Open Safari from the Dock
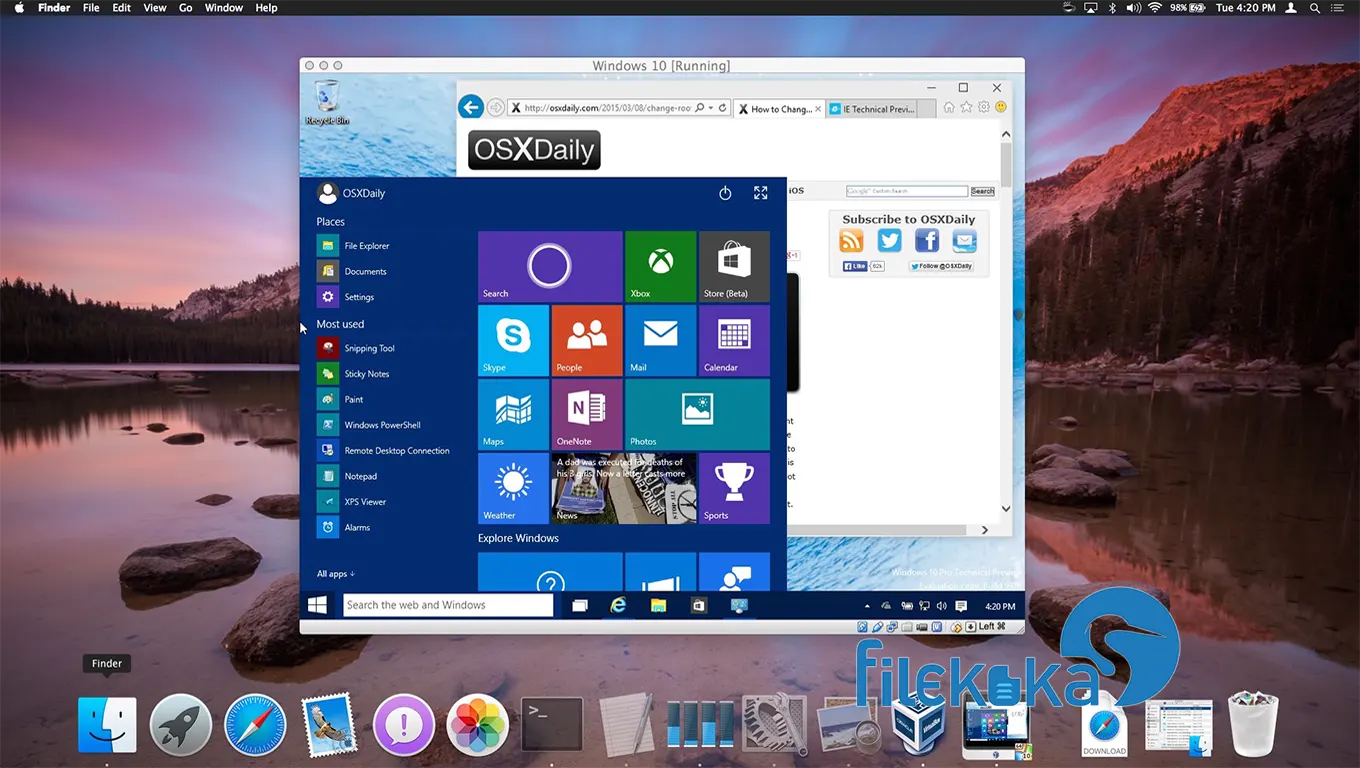The image size is (1360, 768). click(x=255, y=725)
